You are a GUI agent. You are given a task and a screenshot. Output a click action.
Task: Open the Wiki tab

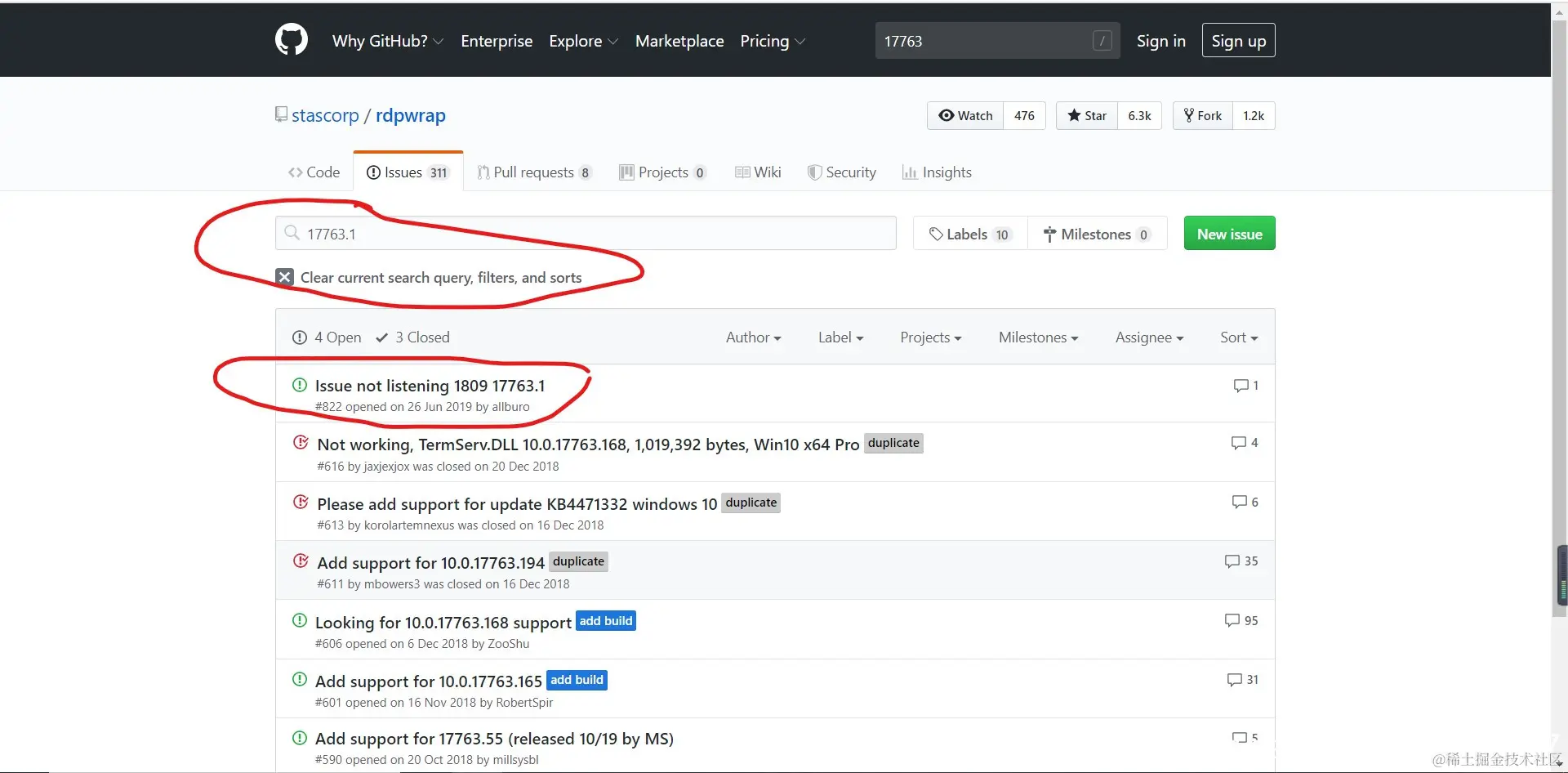tap(758, 172)
